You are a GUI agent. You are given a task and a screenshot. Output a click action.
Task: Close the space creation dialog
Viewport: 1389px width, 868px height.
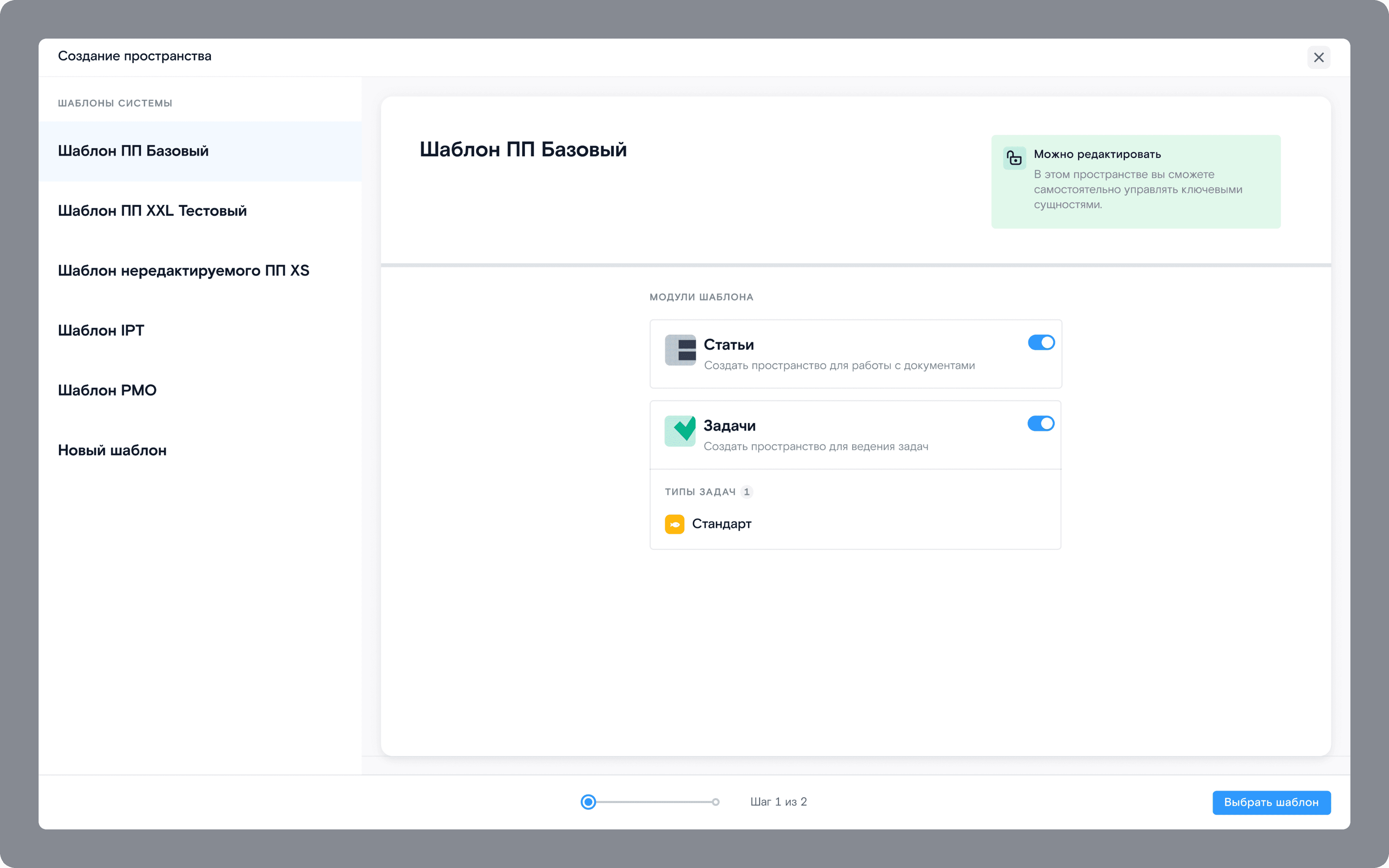[1318, 58]
